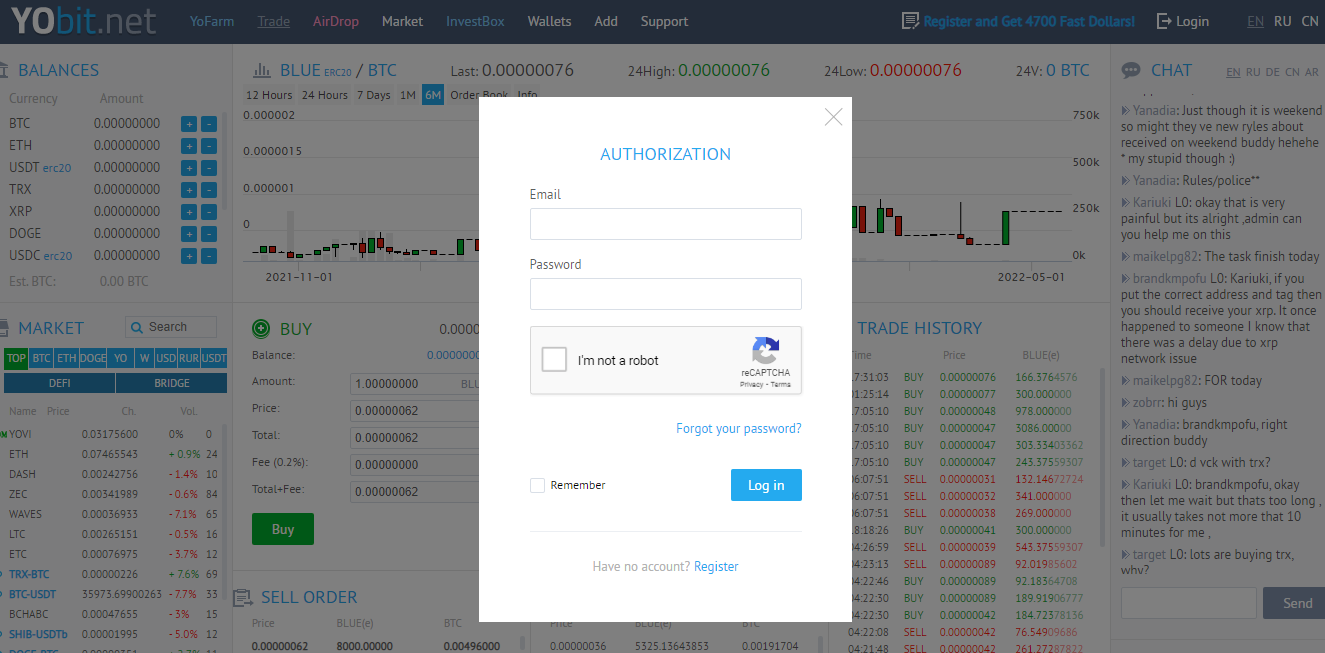This screenshot has height=653, width=1325.
Task: Click the Password input field
Action: [666, 294]
